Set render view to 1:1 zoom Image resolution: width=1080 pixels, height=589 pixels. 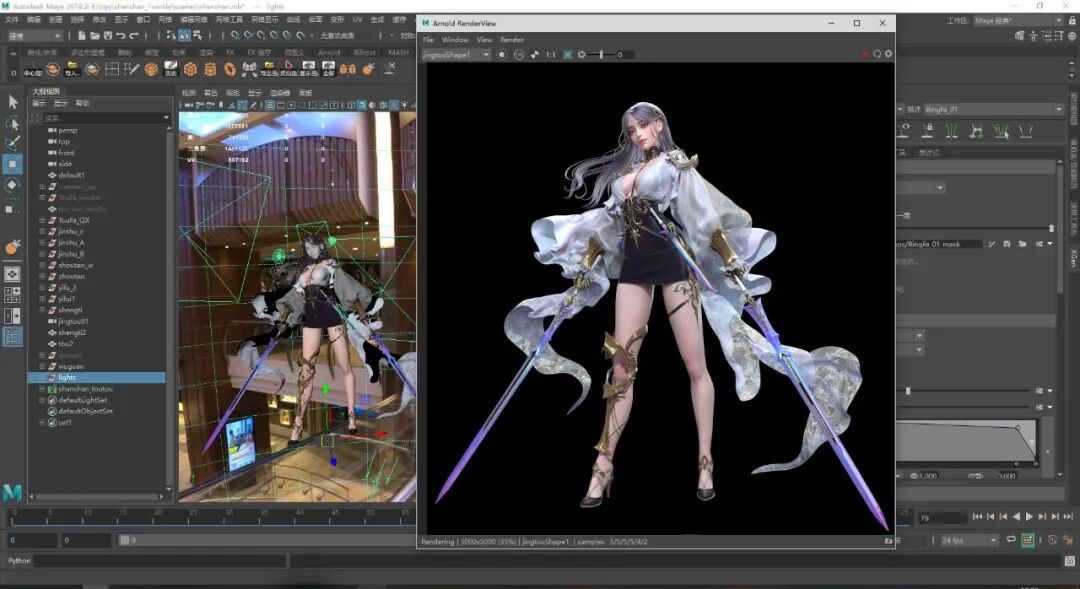pyautogui.click(x=550, y=54)
